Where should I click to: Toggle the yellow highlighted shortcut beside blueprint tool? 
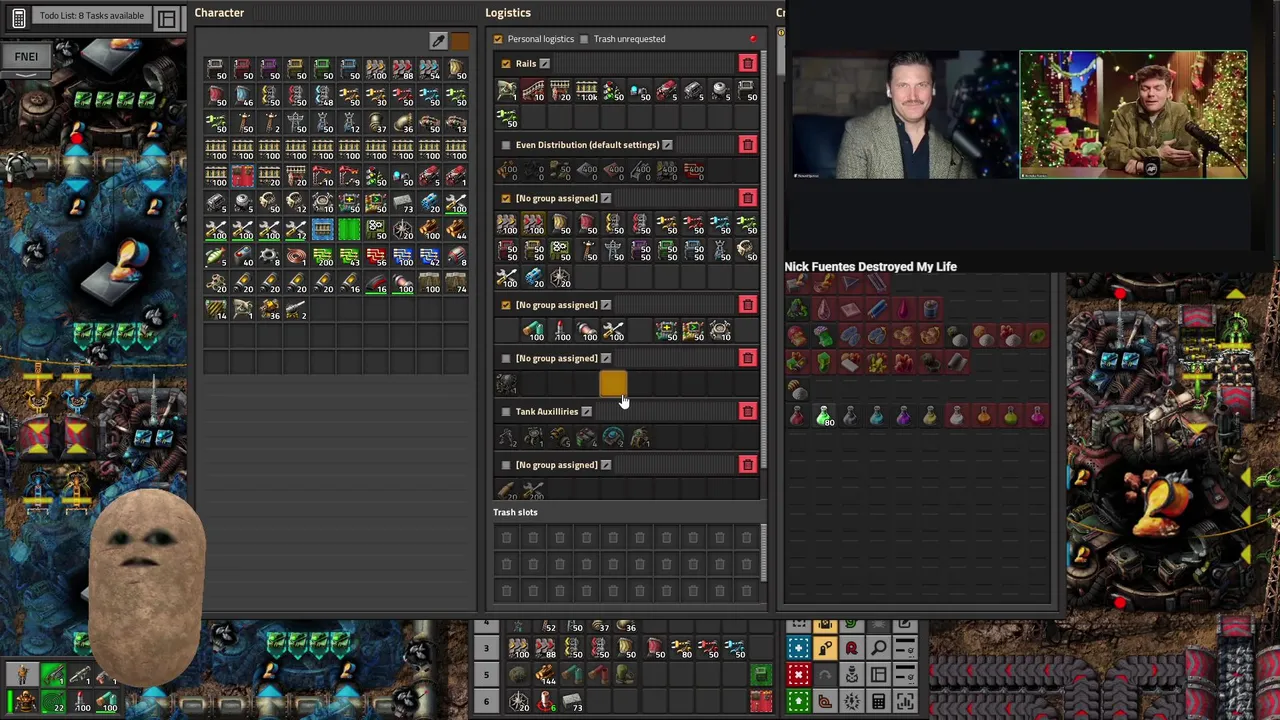825,649
